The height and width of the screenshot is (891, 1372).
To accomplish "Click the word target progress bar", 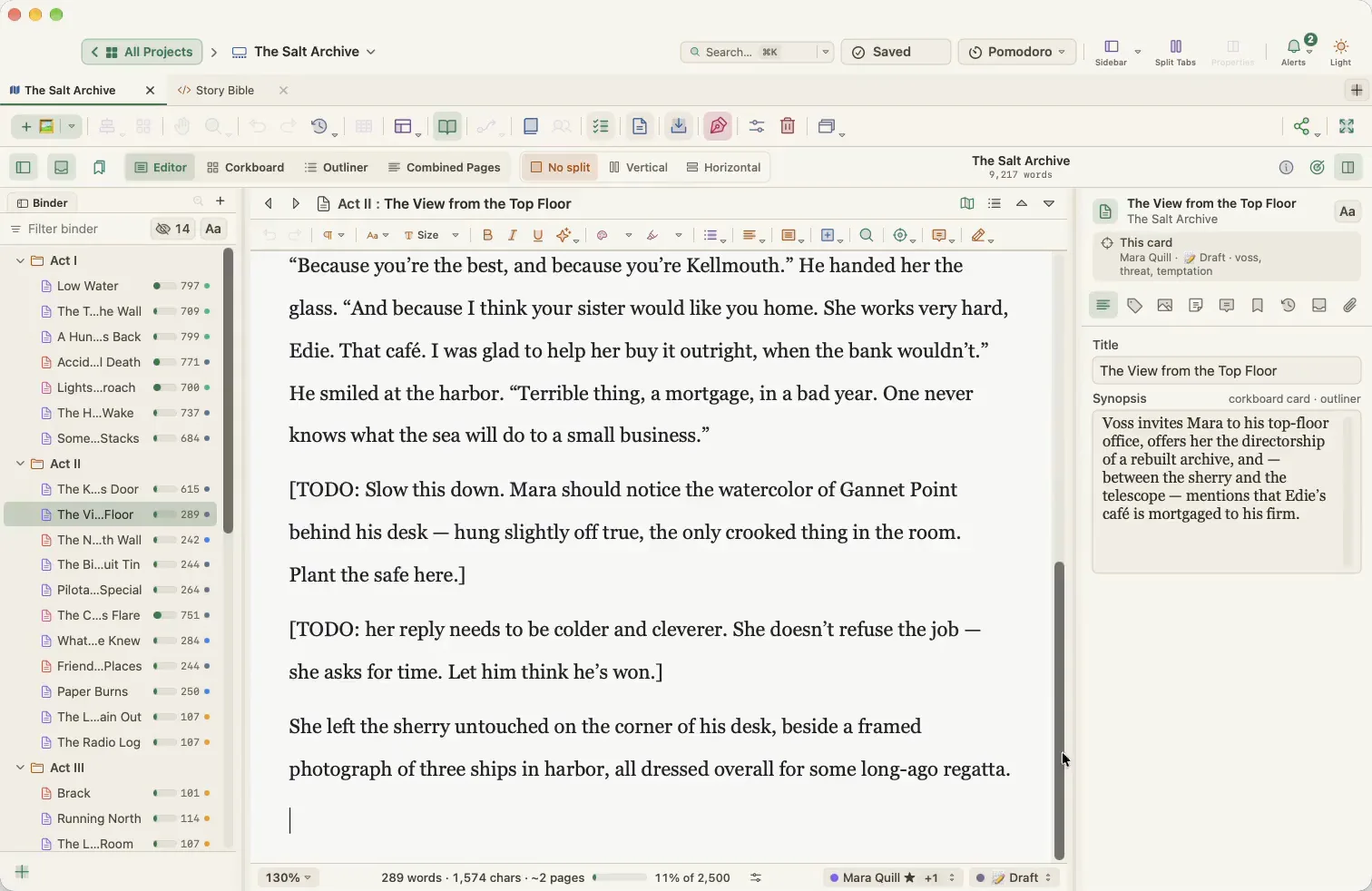I will [x=620, y=877].
